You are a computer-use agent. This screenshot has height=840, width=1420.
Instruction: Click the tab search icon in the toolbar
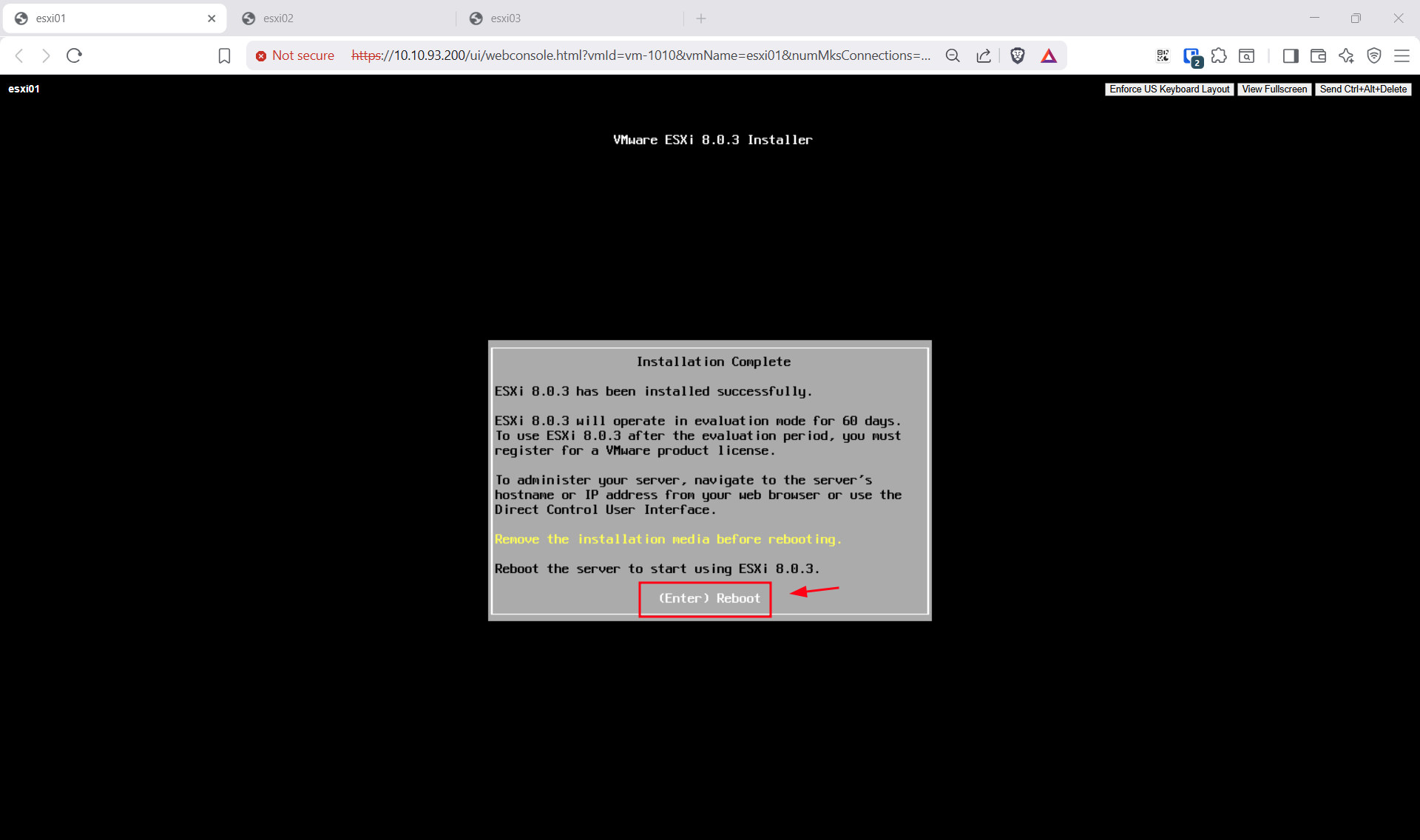(x=1247, y=55)
